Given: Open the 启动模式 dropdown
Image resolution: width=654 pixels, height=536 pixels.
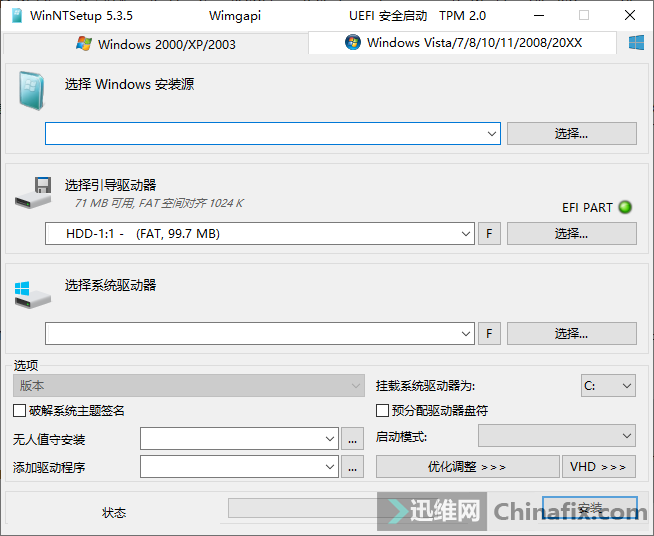Looking at the screenshot, I should 557,436.
